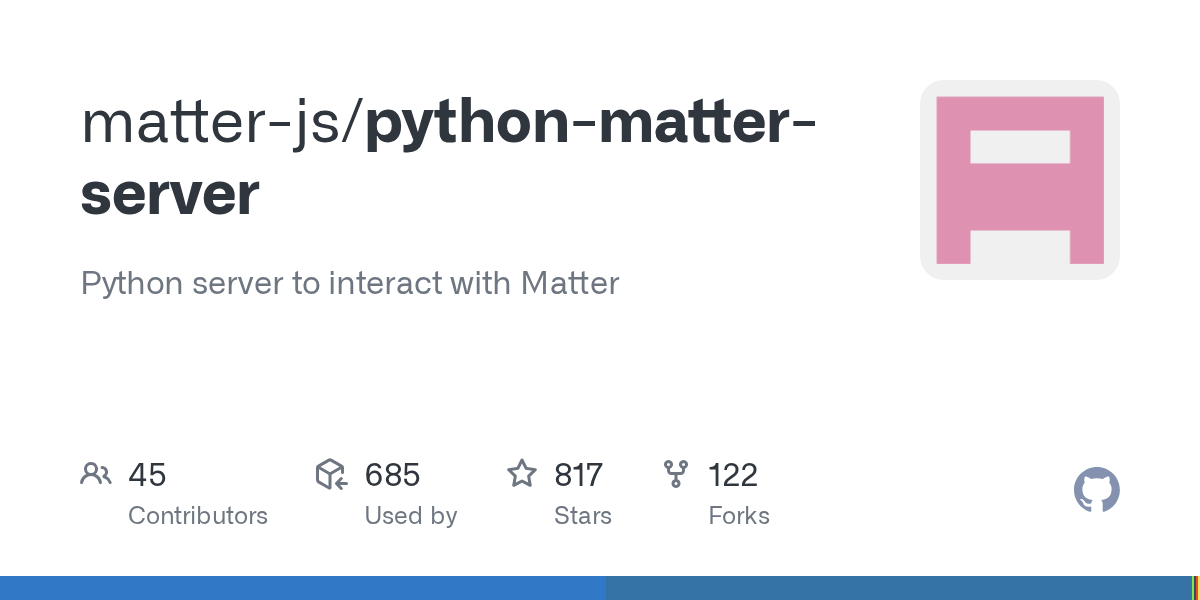Click the 817 stars count
This screenshot has width=1200, height=600.
(x=578, y=475)
